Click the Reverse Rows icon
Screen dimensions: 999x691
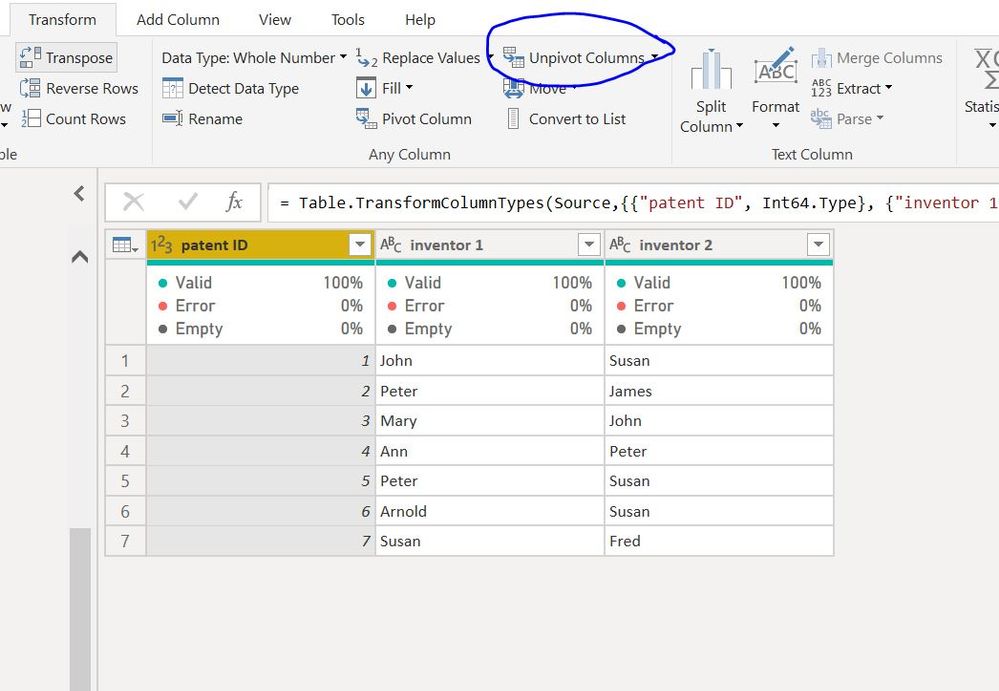[30, 88]
